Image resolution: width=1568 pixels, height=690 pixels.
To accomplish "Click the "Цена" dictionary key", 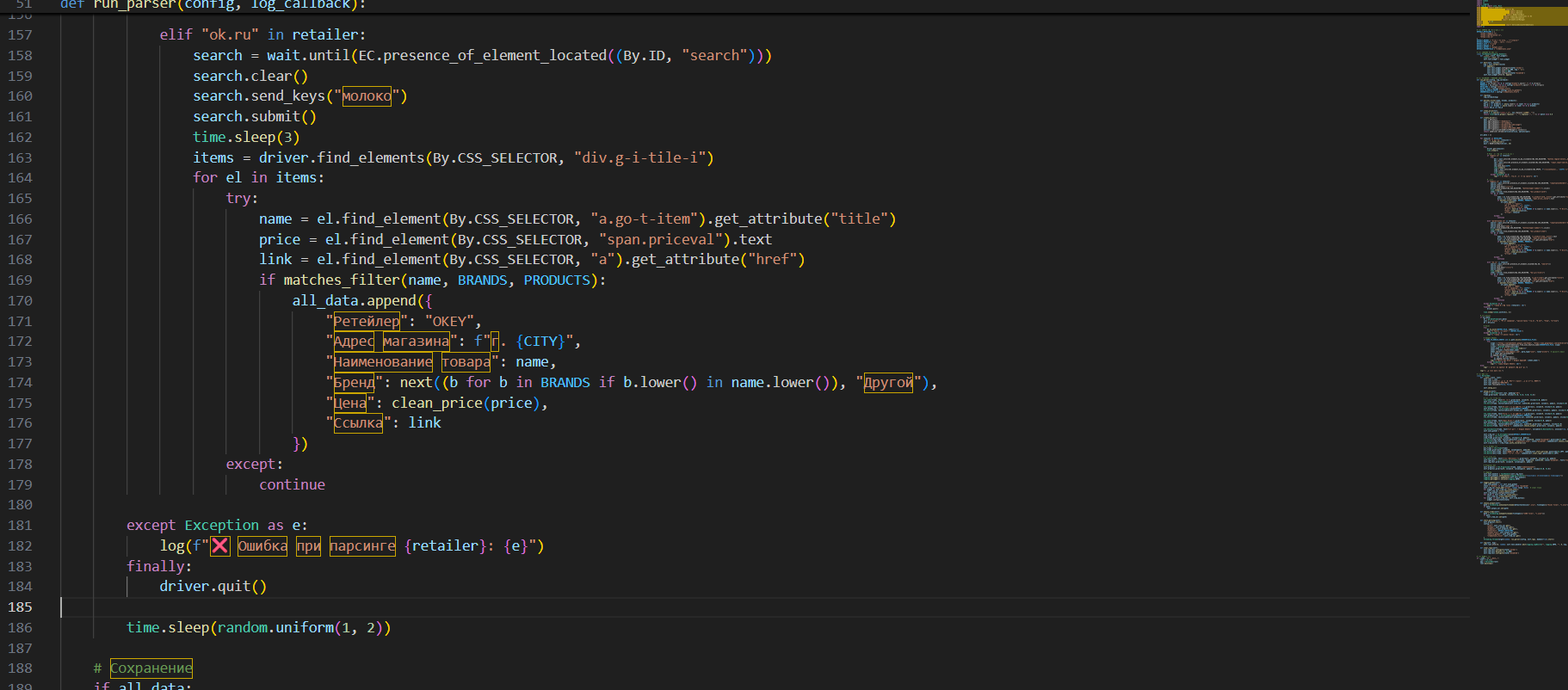I will 350,403.
